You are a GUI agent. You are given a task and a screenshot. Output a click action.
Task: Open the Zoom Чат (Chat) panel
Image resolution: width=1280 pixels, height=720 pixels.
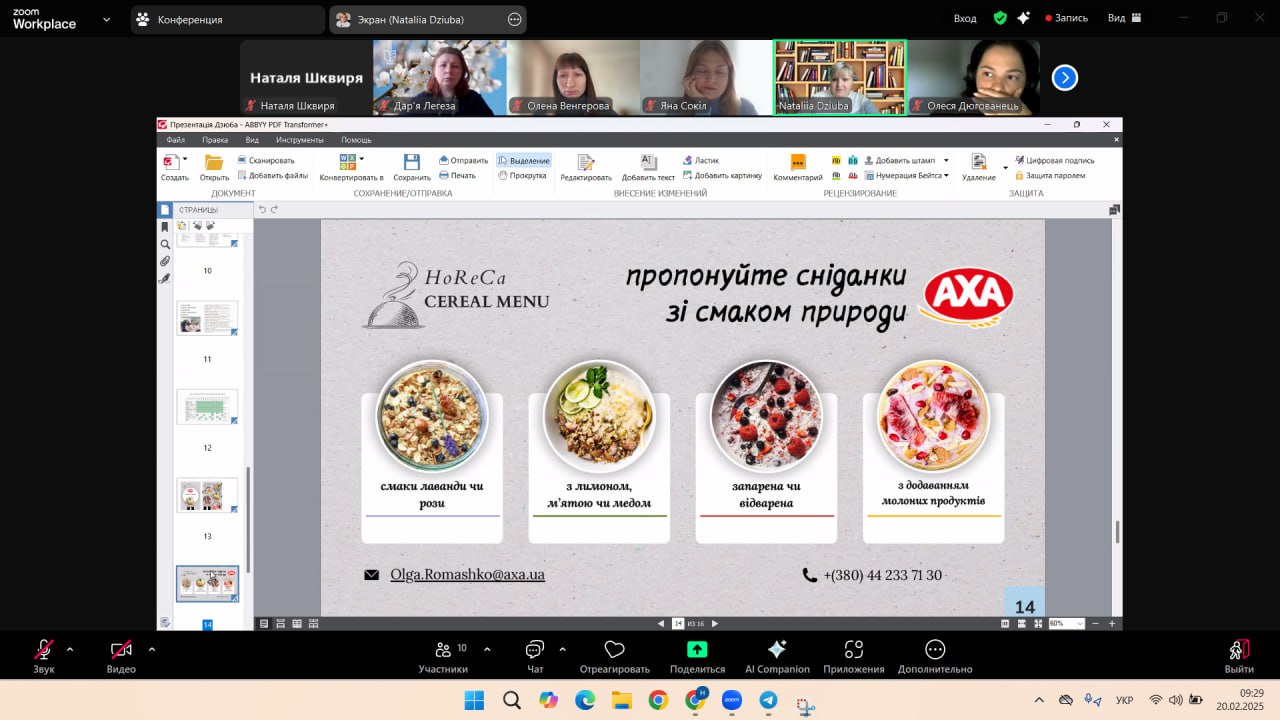pos(535,656)
